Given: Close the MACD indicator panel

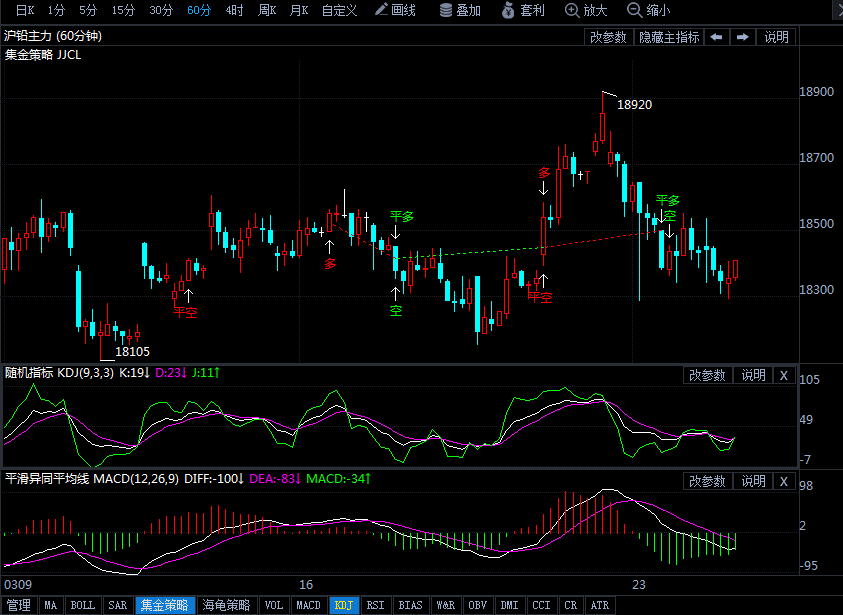Looking at the screenshot, I should (x=784, y=482).
